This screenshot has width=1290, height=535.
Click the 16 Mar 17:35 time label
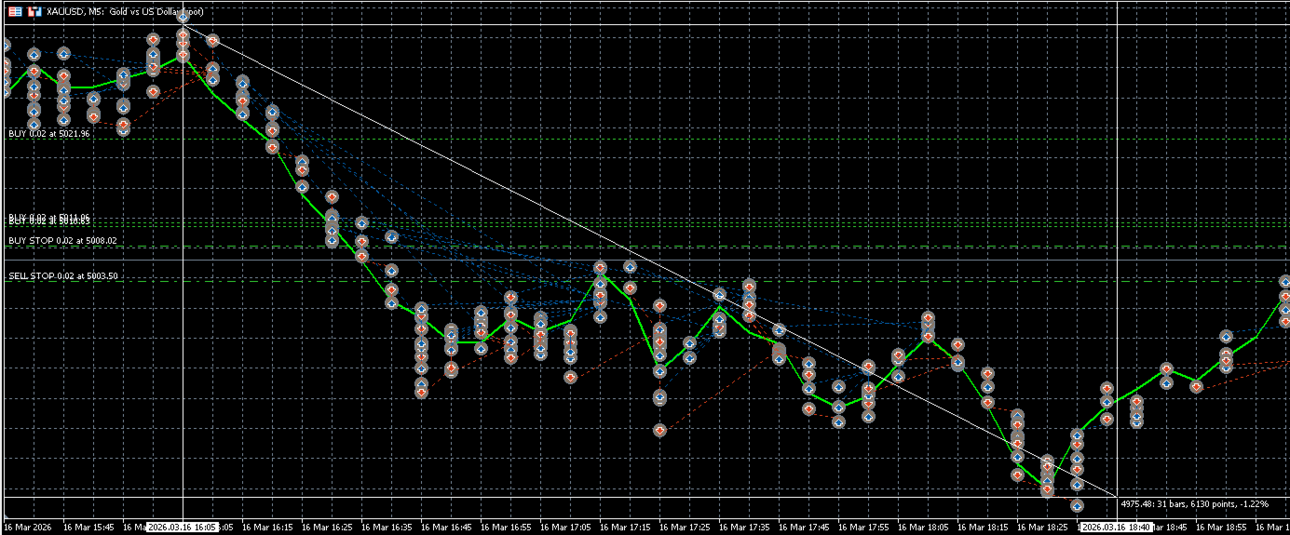click(745, 527)
